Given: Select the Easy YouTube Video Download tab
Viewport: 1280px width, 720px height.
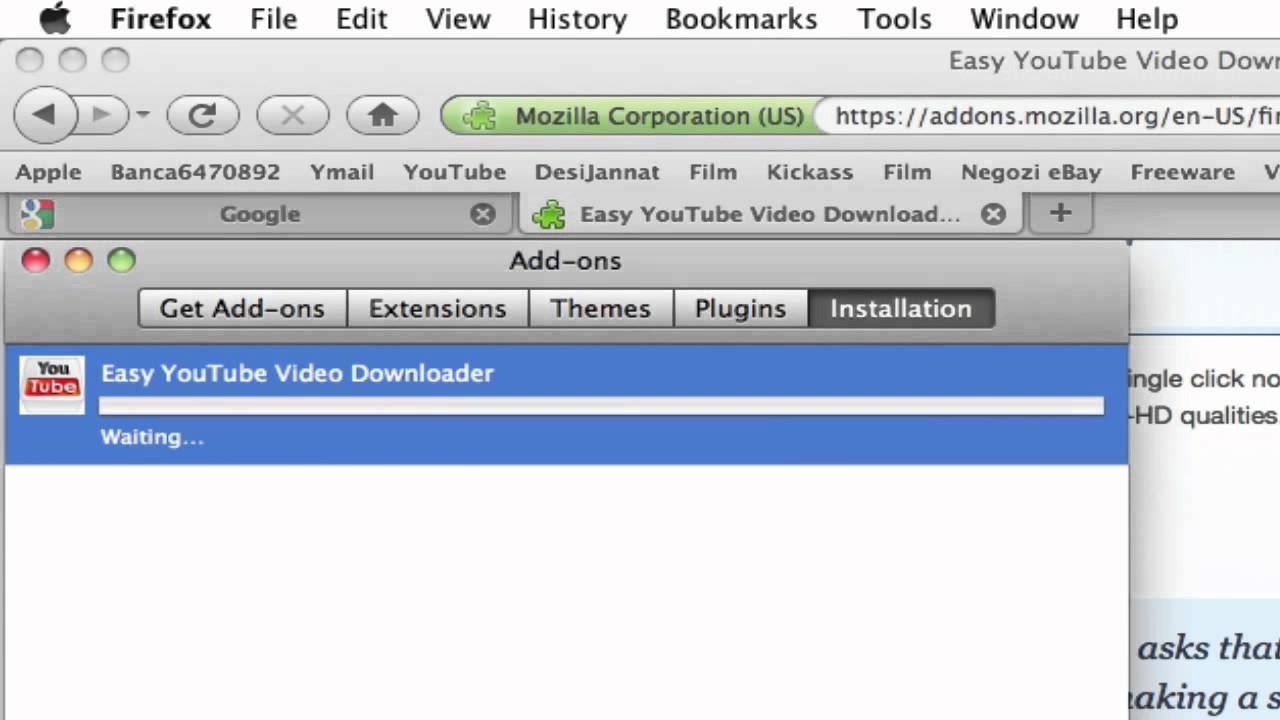Looking at the screenshot, I should pos(770,214).
